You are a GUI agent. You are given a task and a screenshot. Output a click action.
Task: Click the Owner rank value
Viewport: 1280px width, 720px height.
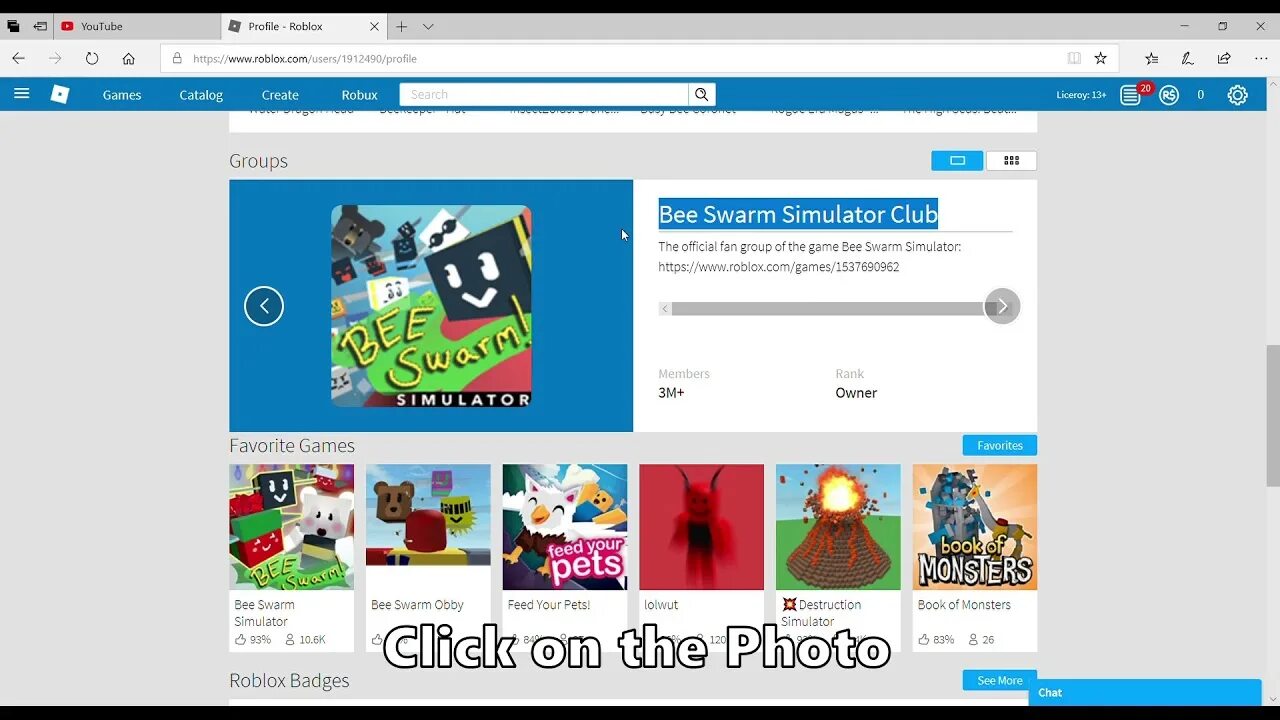(x=856, y=393)
